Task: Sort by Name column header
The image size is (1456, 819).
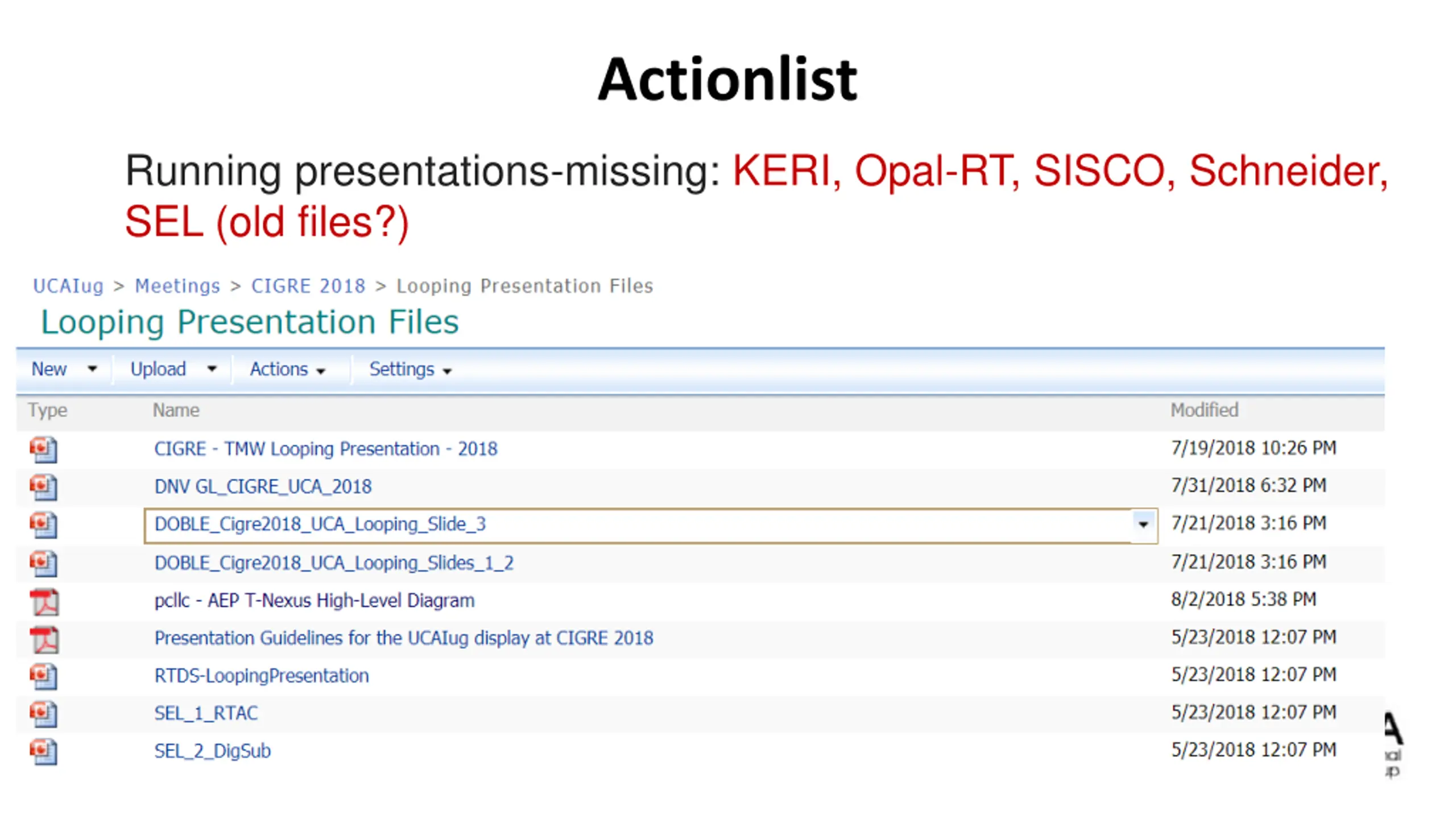Action: (176, 410)
